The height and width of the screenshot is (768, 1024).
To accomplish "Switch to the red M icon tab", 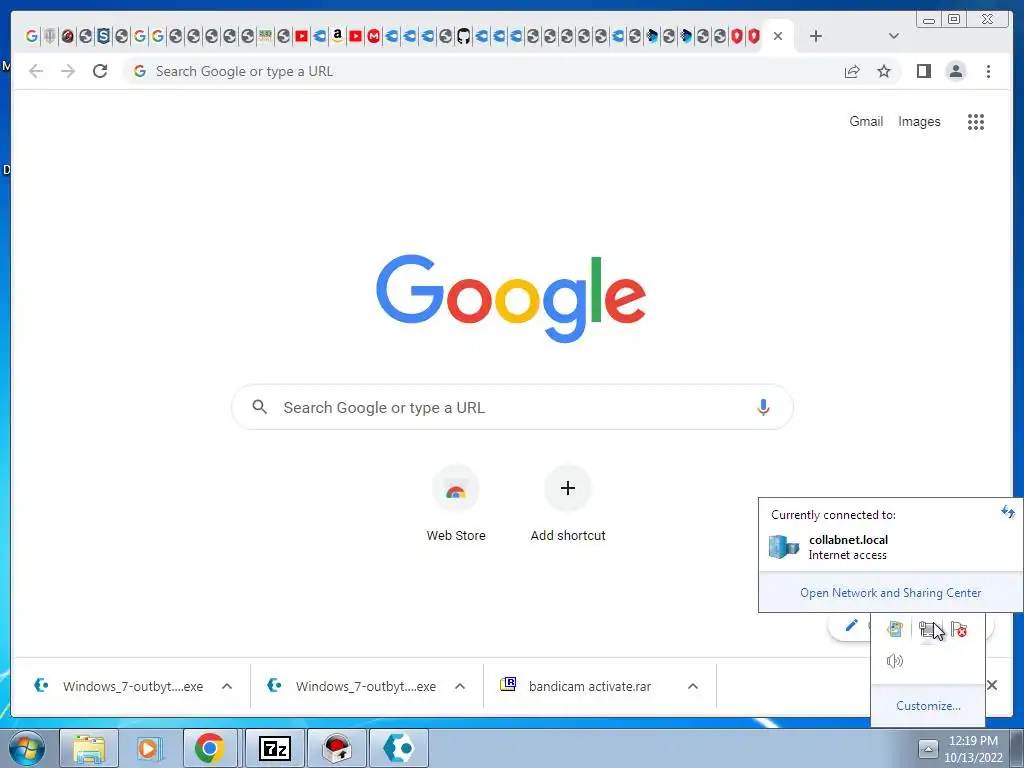I will 373,36.
